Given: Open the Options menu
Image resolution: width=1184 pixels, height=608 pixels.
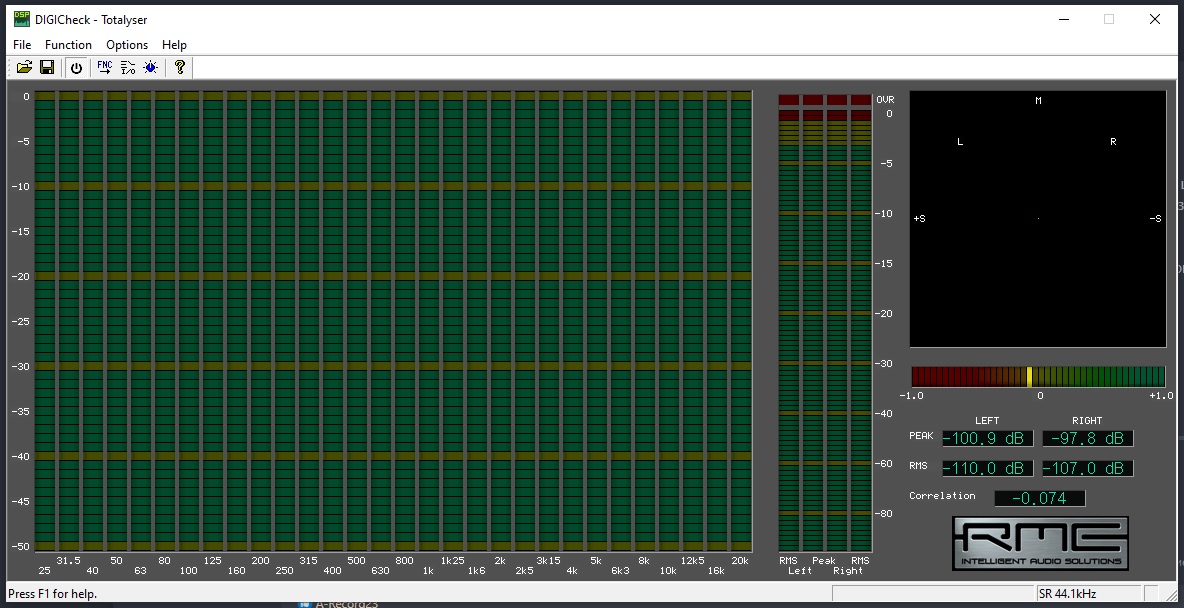Looking at the screenshot, I should click(x=127, y=45).
